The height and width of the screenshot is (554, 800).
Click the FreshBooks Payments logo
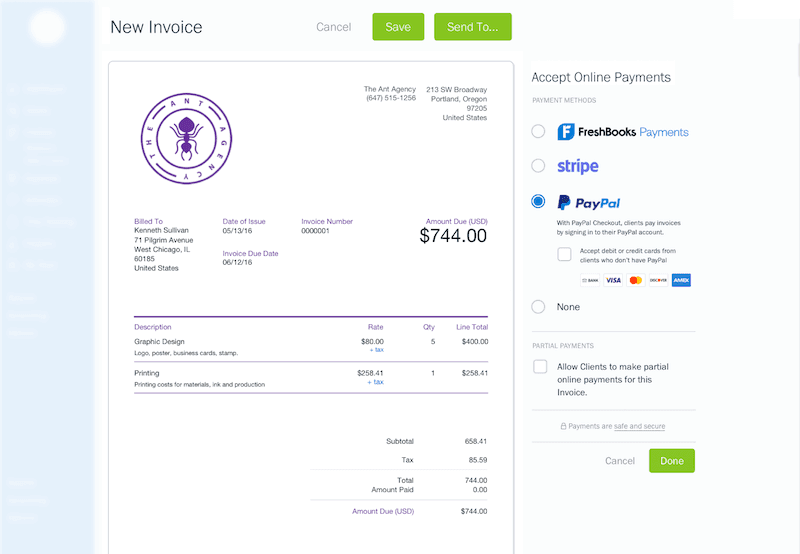[622, 131]
